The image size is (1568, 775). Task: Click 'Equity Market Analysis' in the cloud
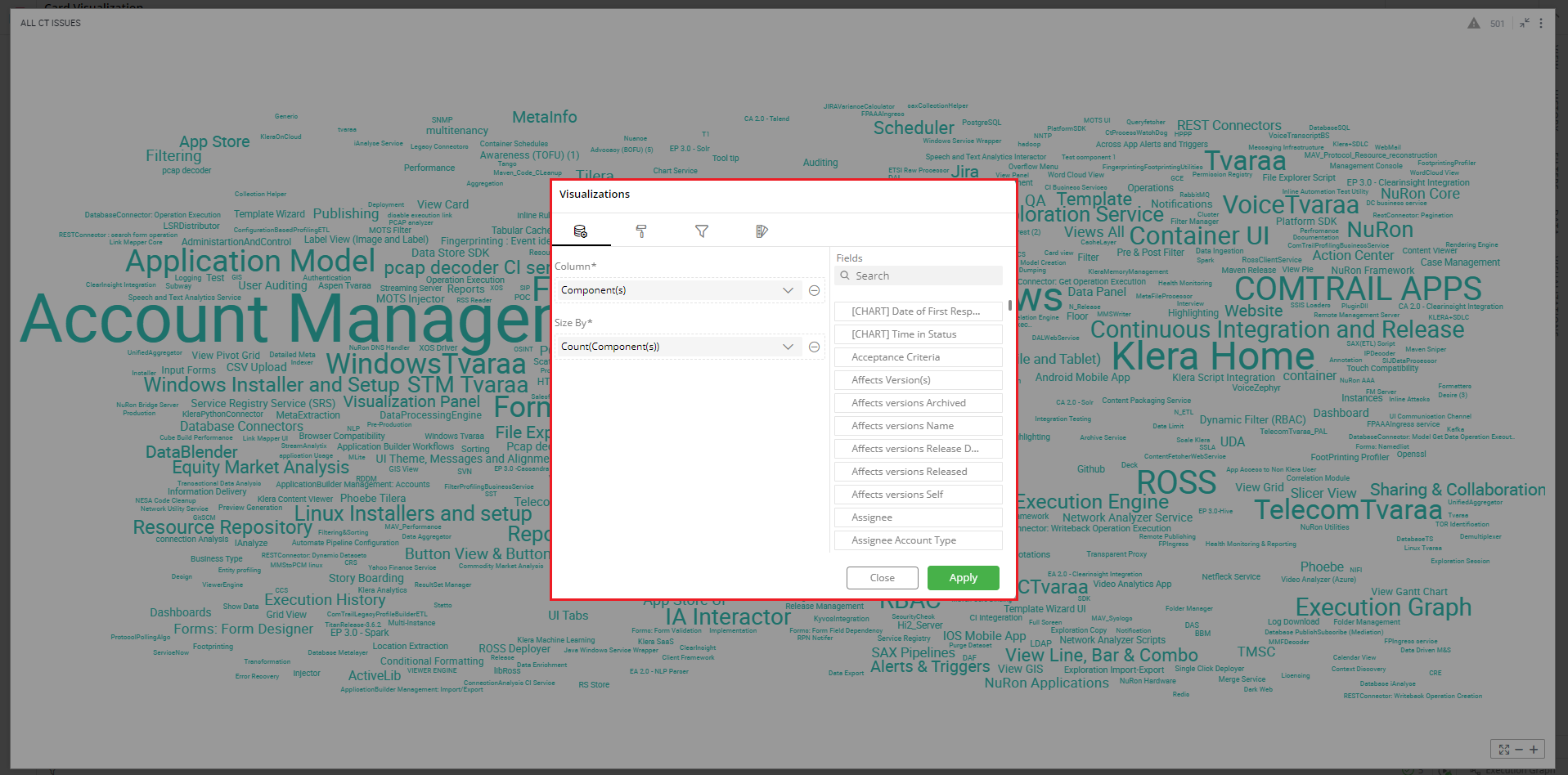click(261, 468)
